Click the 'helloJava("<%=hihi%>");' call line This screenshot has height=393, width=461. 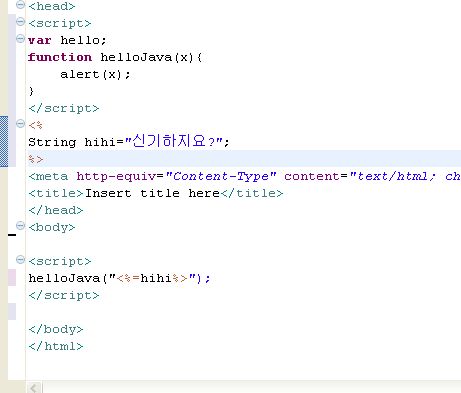[119, 278]
